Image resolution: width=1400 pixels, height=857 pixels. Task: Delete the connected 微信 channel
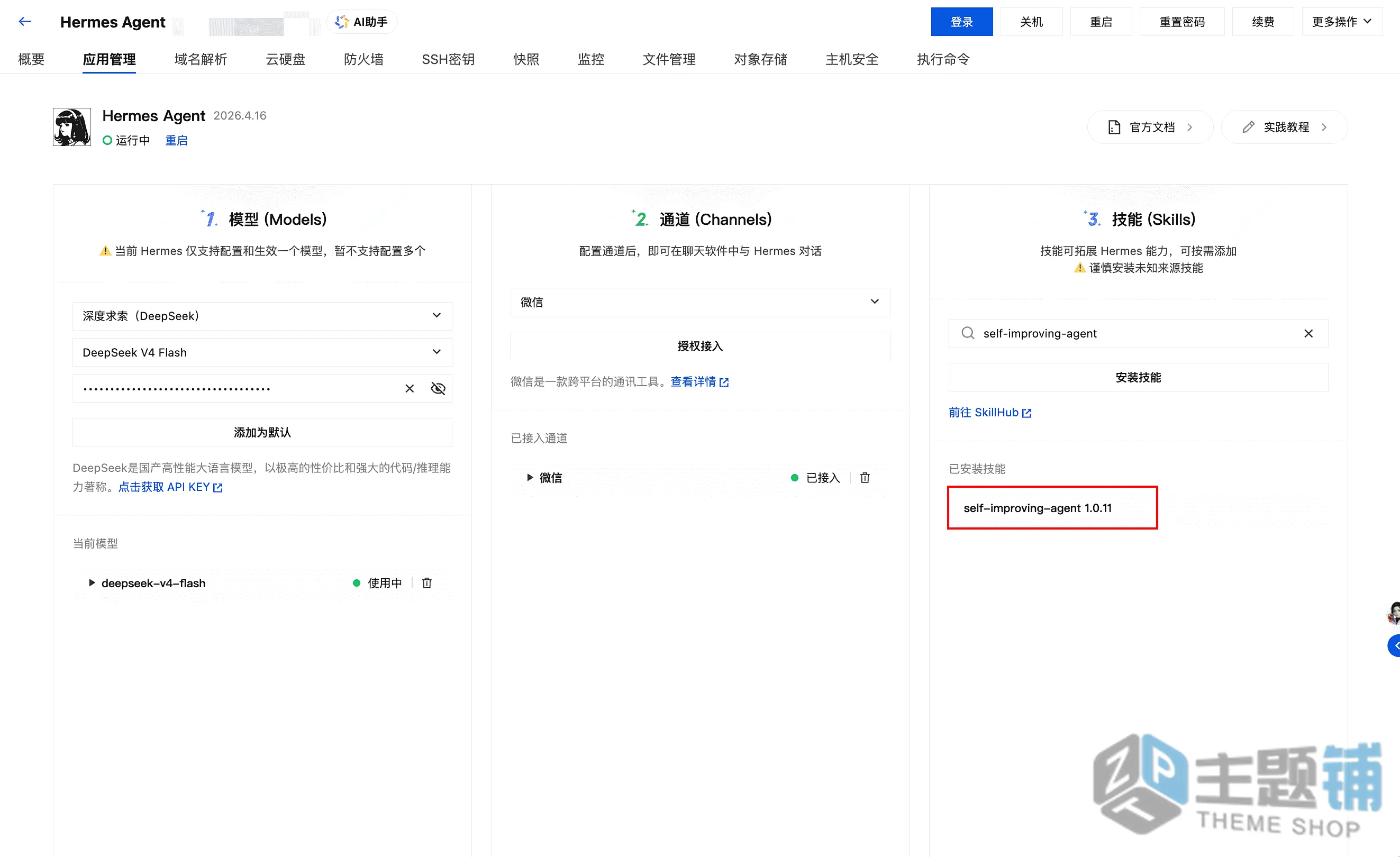[865, 478]
